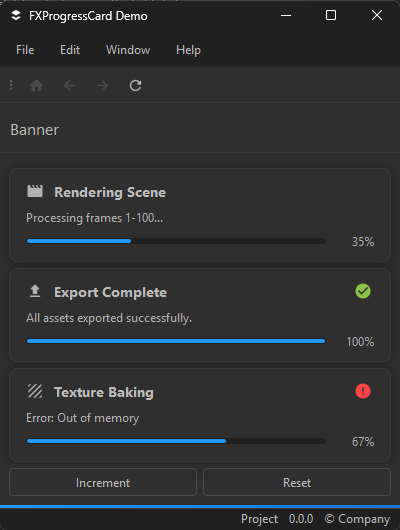Click 'All assets exported successfully.' text

click(x=109, y=318)
